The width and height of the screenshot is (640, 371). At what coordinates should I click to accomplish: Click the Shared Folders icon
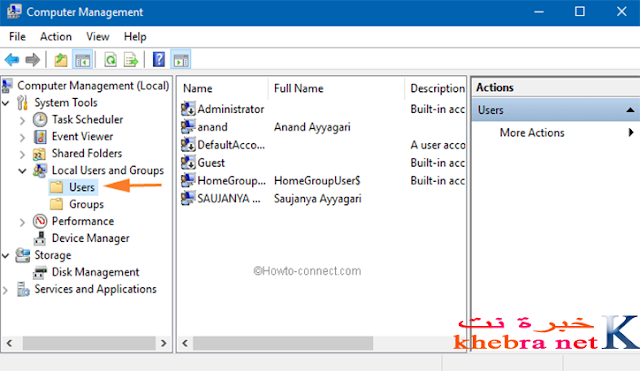pos(40,154)
